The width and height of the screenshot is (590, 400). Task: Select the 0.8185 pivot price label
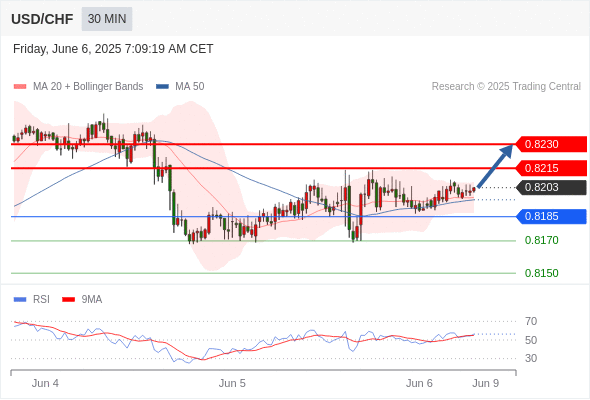click(551, 216)
